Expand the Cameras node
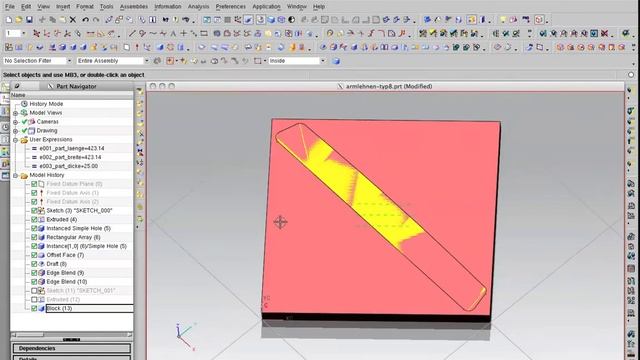Screen dimensions: 640x360 [16, 122]
